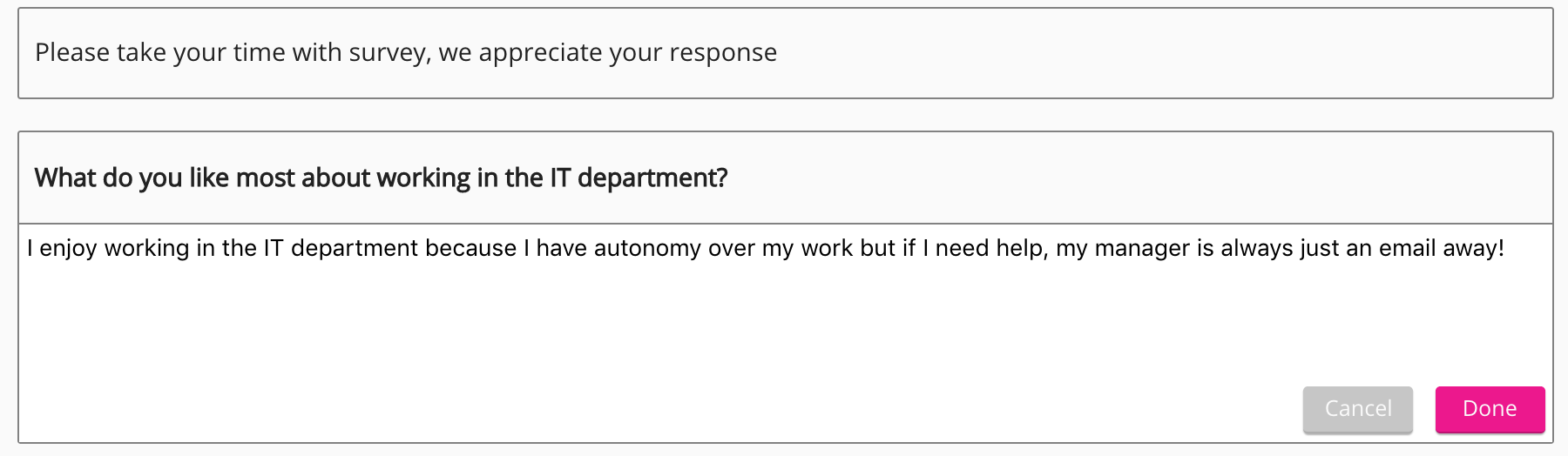Viewport: 1568px width, 456px height.
Task: Select the question heading about IT department
Action: click(x=381, y=178)
